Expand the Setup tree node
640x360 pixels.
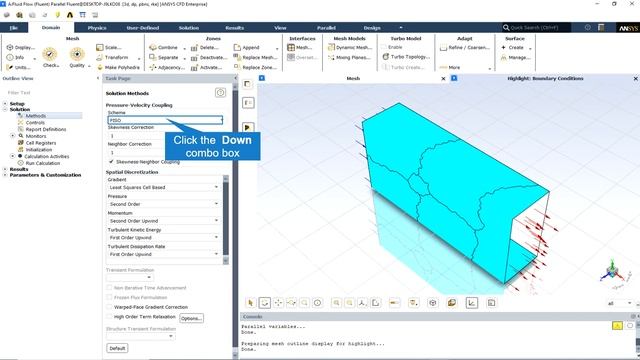pyautogui.click(x=5, y=104)
